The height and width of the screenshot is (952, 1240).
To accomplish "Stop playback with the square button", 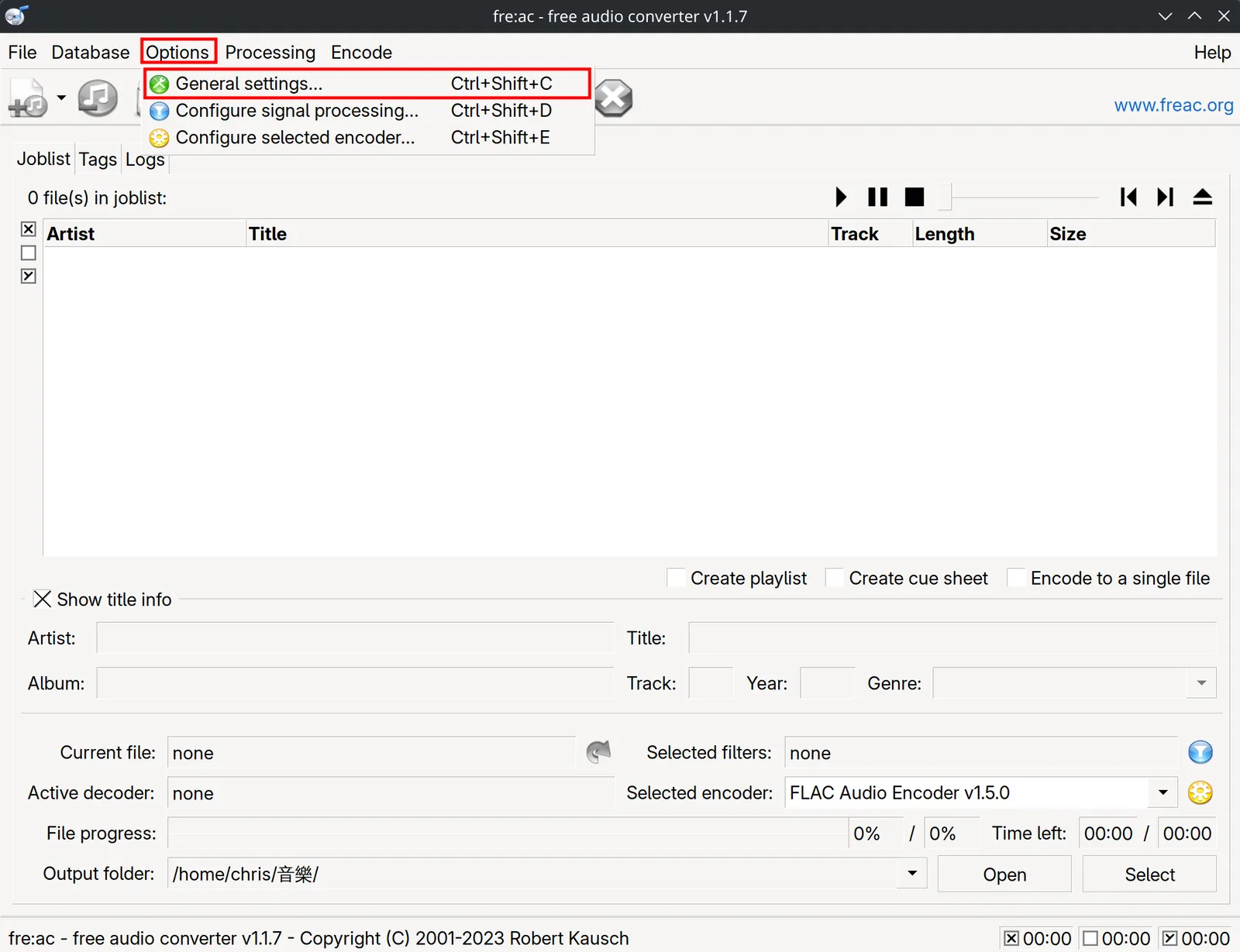I will [x=914, y=197].
